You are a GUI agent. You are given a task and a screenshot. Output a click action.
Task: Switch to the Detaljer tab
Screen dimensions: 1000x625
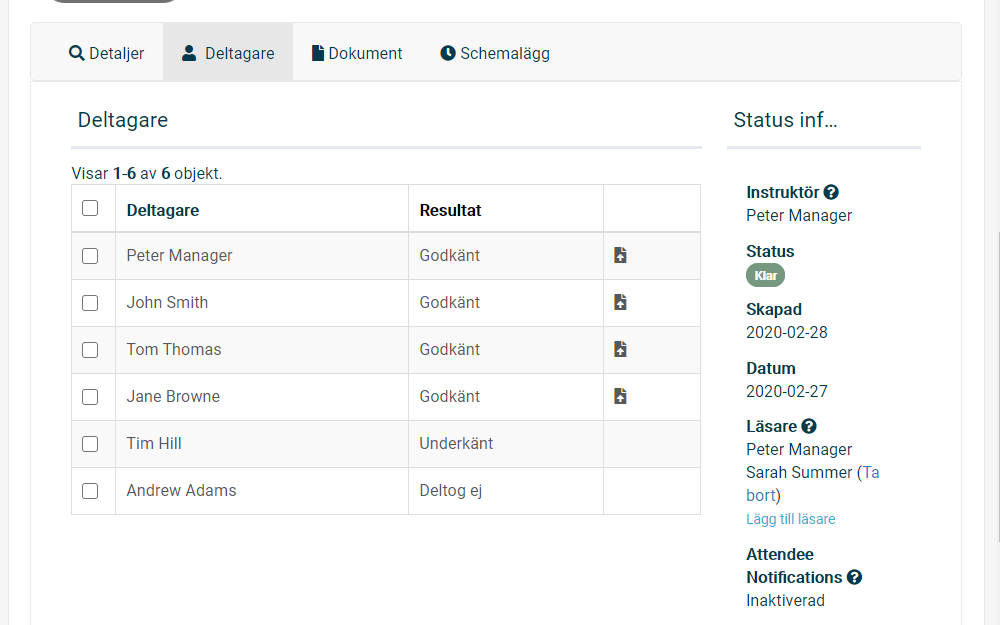click(107, 53)
